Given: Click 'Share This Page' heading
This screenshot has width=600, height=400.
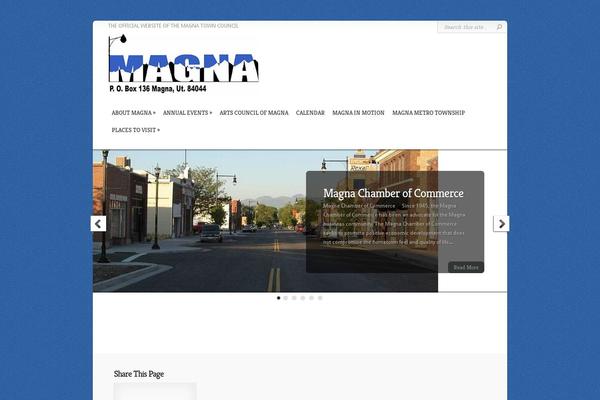Looking at the screenshot, I should [x=139, y=374].
